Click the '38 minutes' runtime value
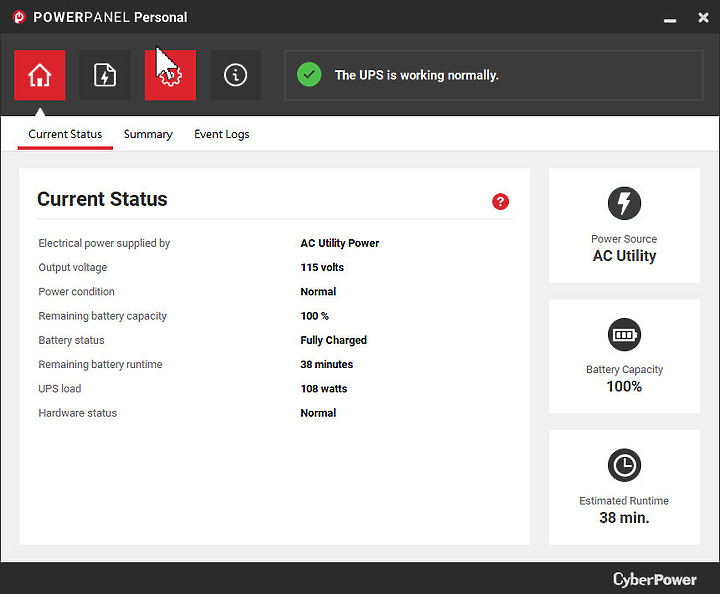Screen dimensions: 720x594 coord(326,364)
